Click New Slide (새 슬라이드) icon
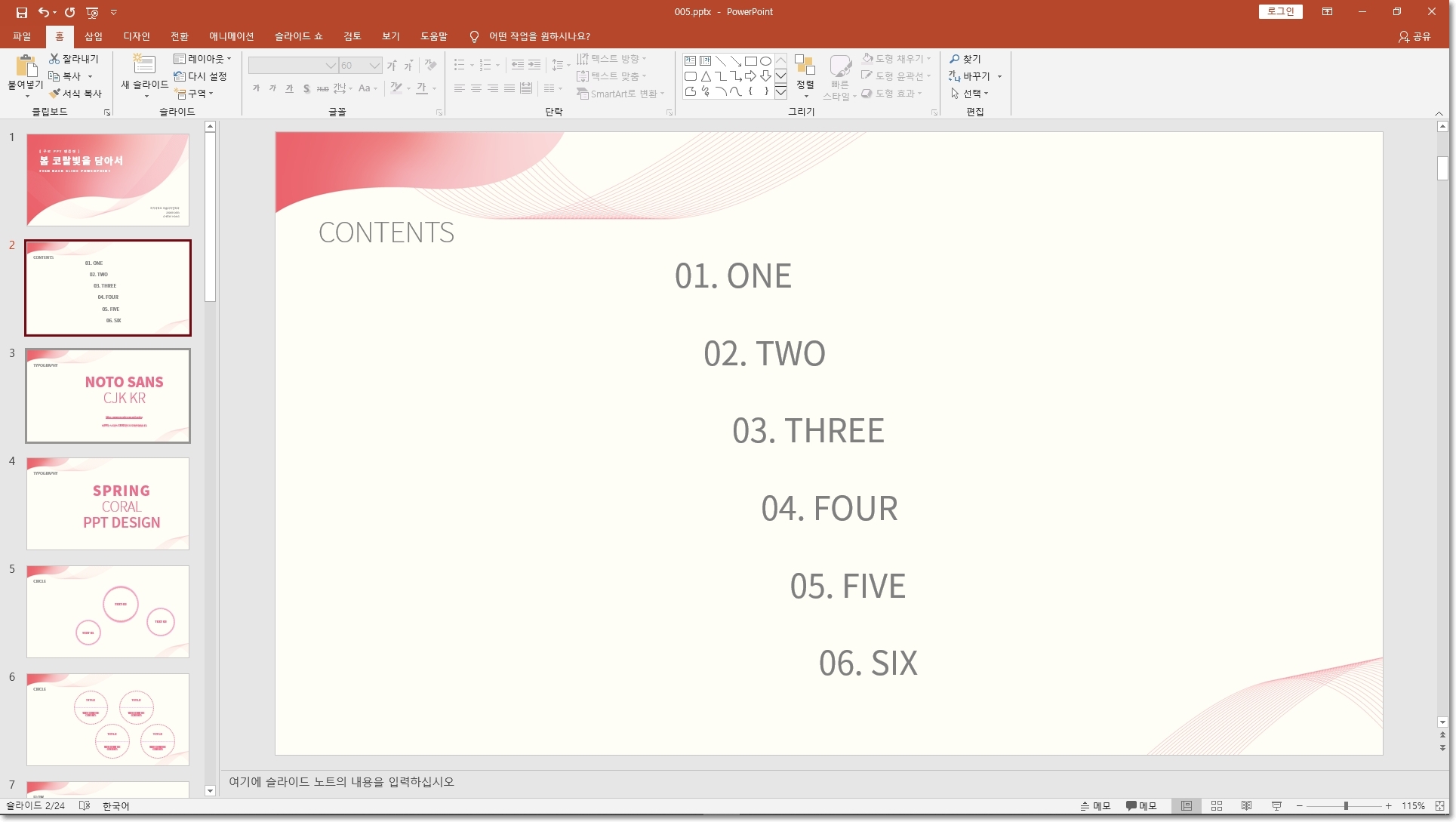The width and height of the screenshot is (1456, 822). (143, 65)
